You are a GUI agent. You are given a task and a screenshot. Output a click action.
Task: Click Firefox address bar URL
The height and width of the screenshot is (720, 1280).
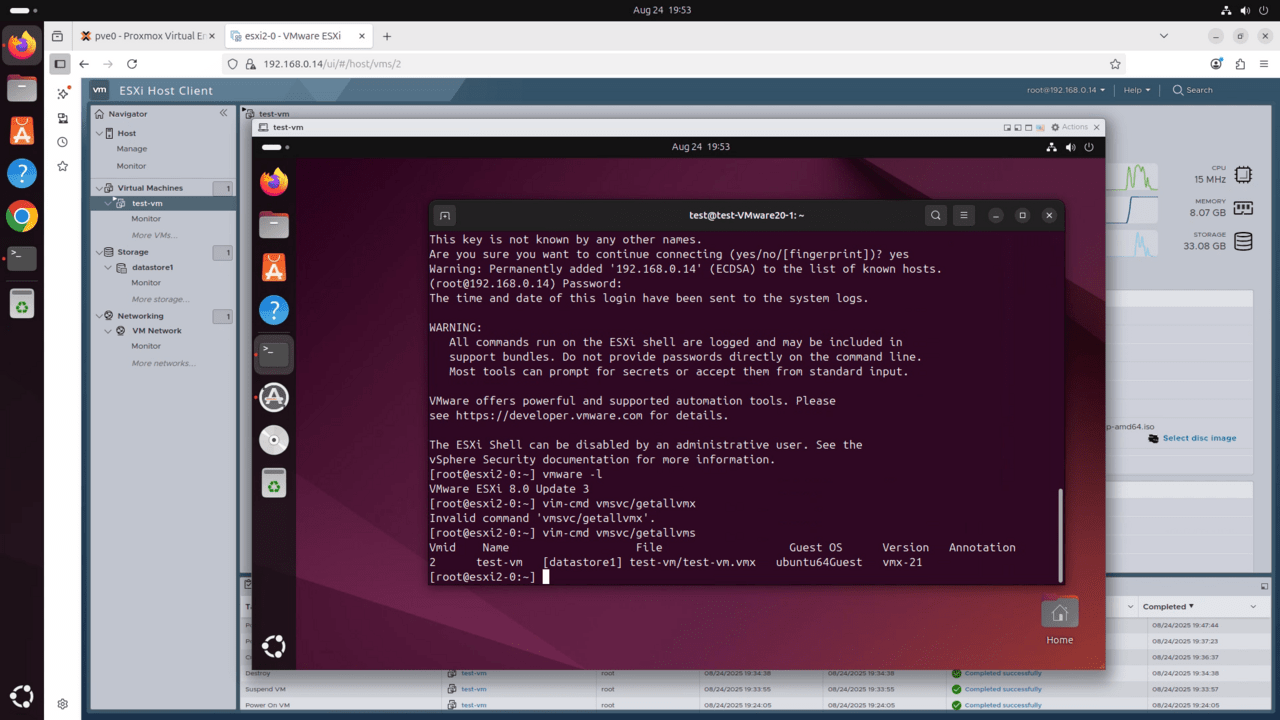[x=332, y=64]
